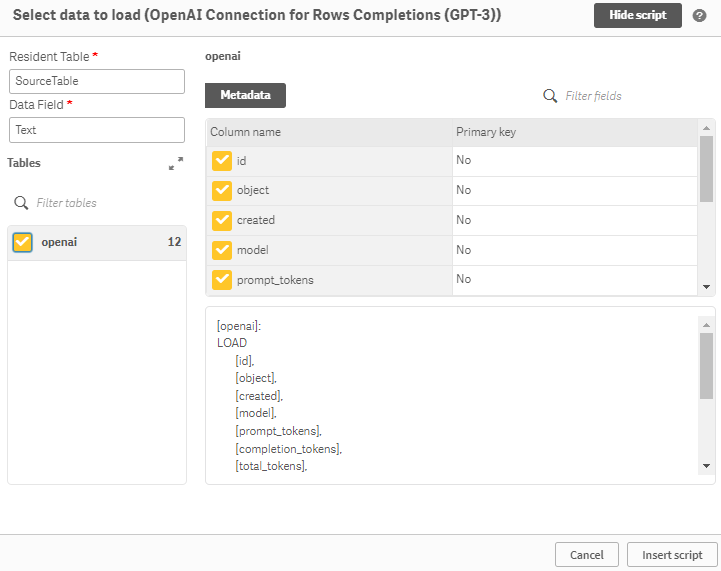Viewport: 721px width, 571px height.
Task: Toggle the created field checkbox
Action: coord(222,220)
